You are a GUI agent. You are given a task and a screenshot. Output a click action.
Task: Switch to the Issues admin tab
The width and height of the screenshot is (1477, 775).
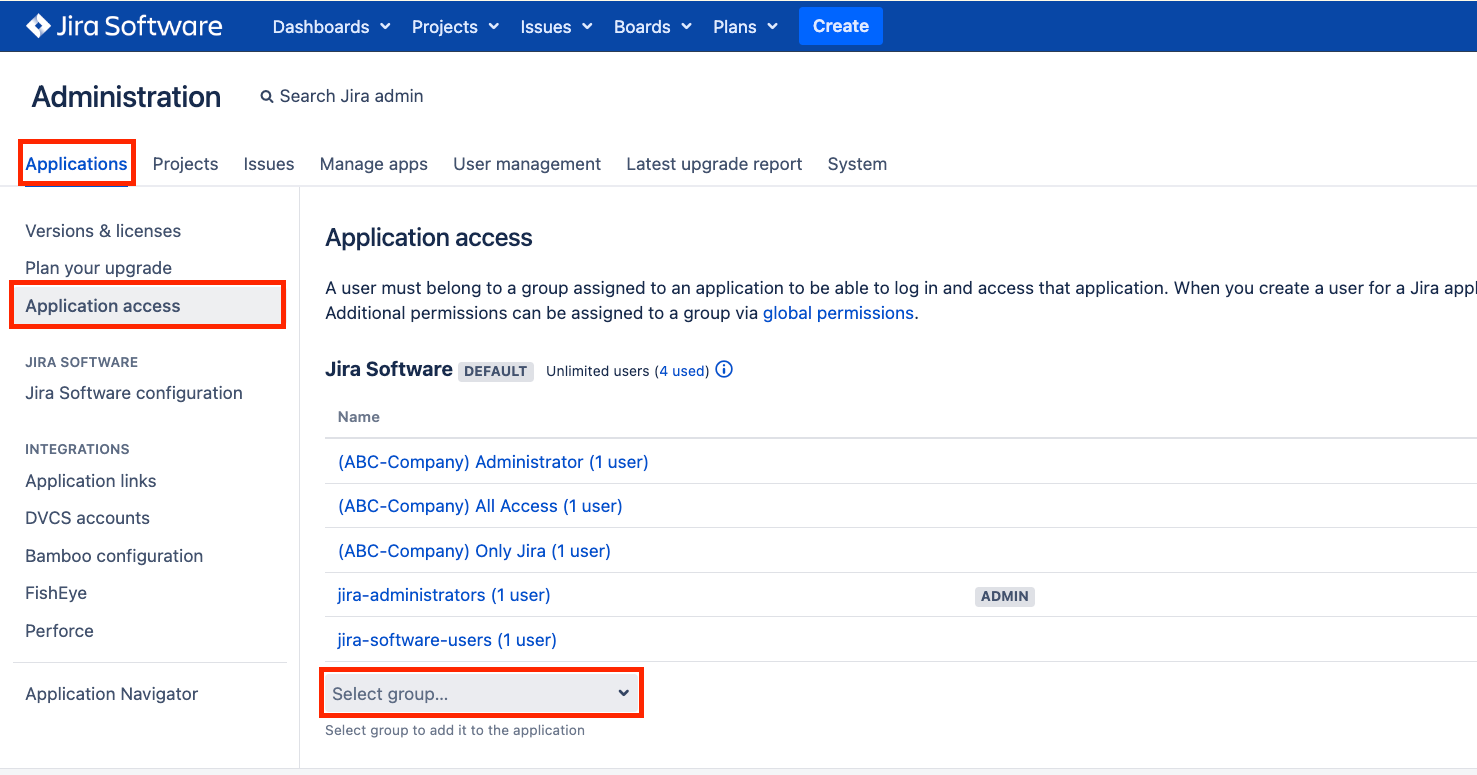(x=269, y=164)
